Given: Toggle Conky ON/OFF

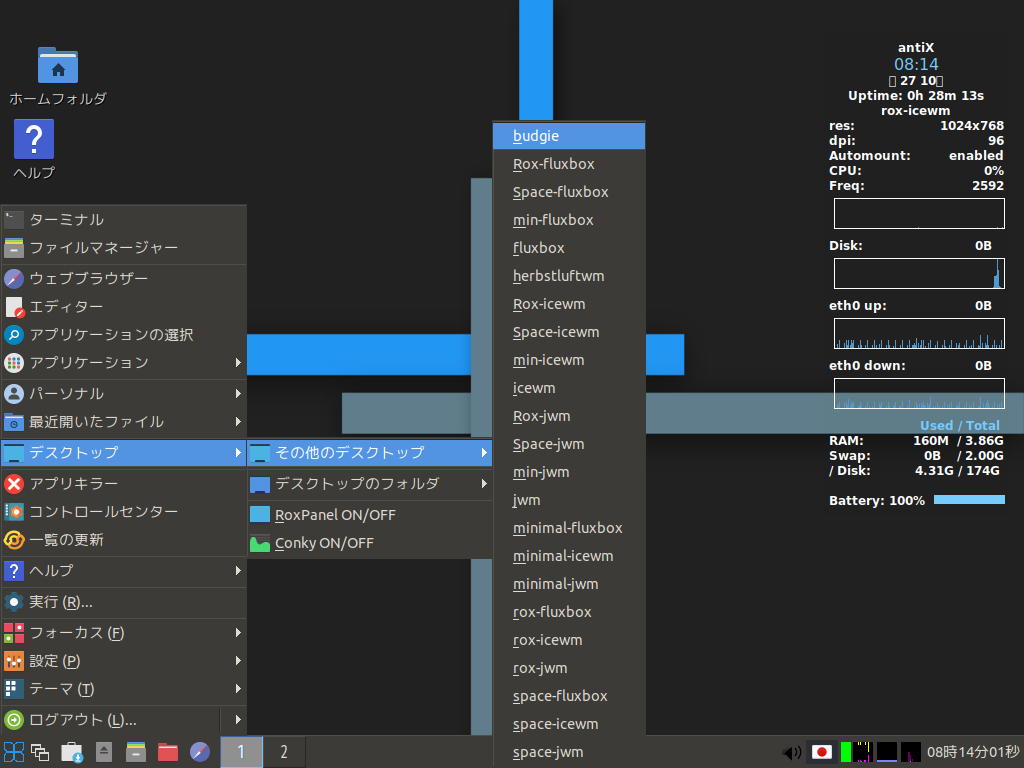Looking at the screenshot, I should pos(370,543).
